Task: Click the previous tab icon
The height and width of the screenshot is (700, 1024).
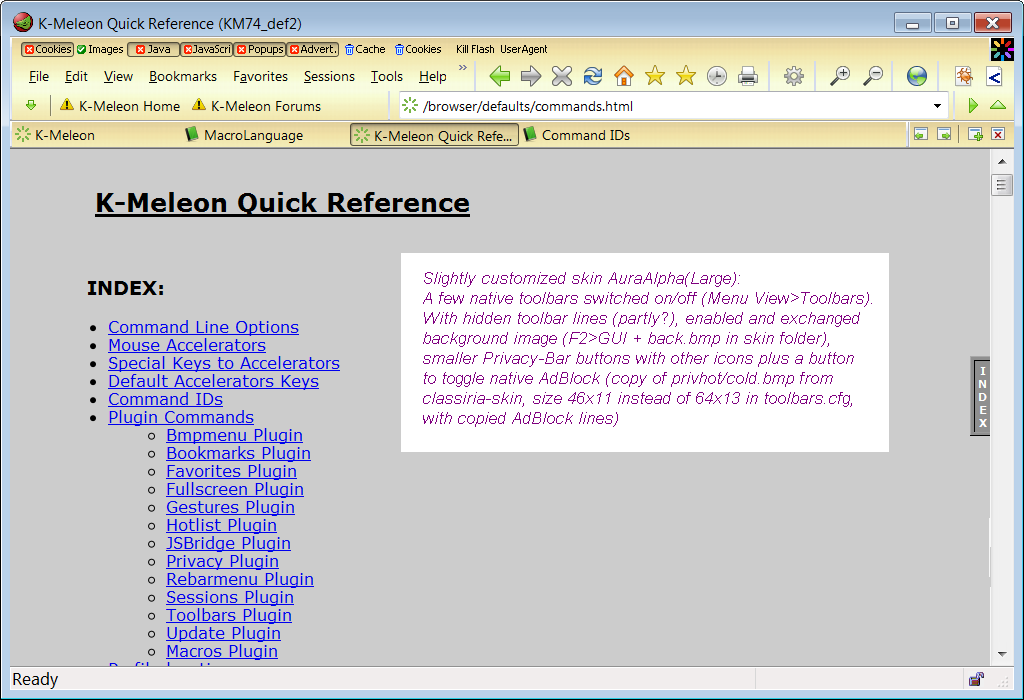Action: [921, 135]
